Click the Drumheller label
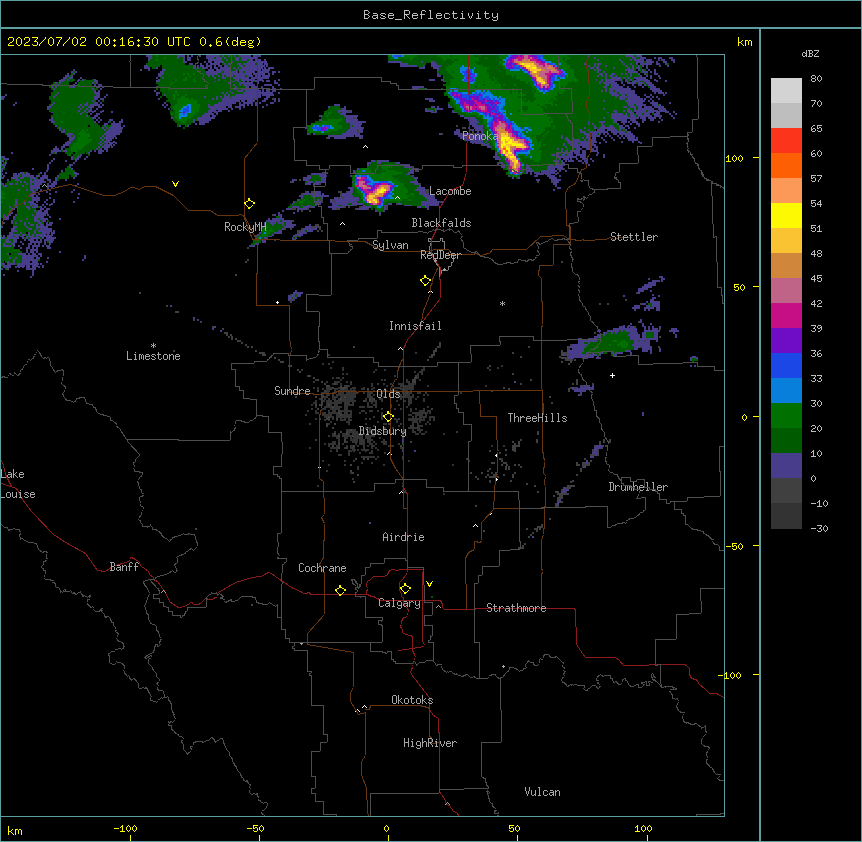862x842 pixels. pos(638,487)
